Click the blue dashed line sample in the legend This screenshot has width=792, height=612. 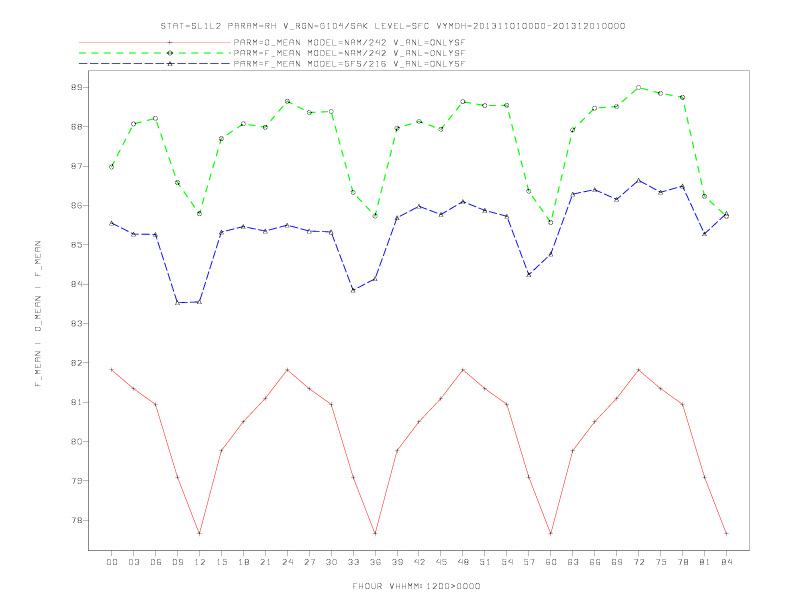click(x=155, y=64)
